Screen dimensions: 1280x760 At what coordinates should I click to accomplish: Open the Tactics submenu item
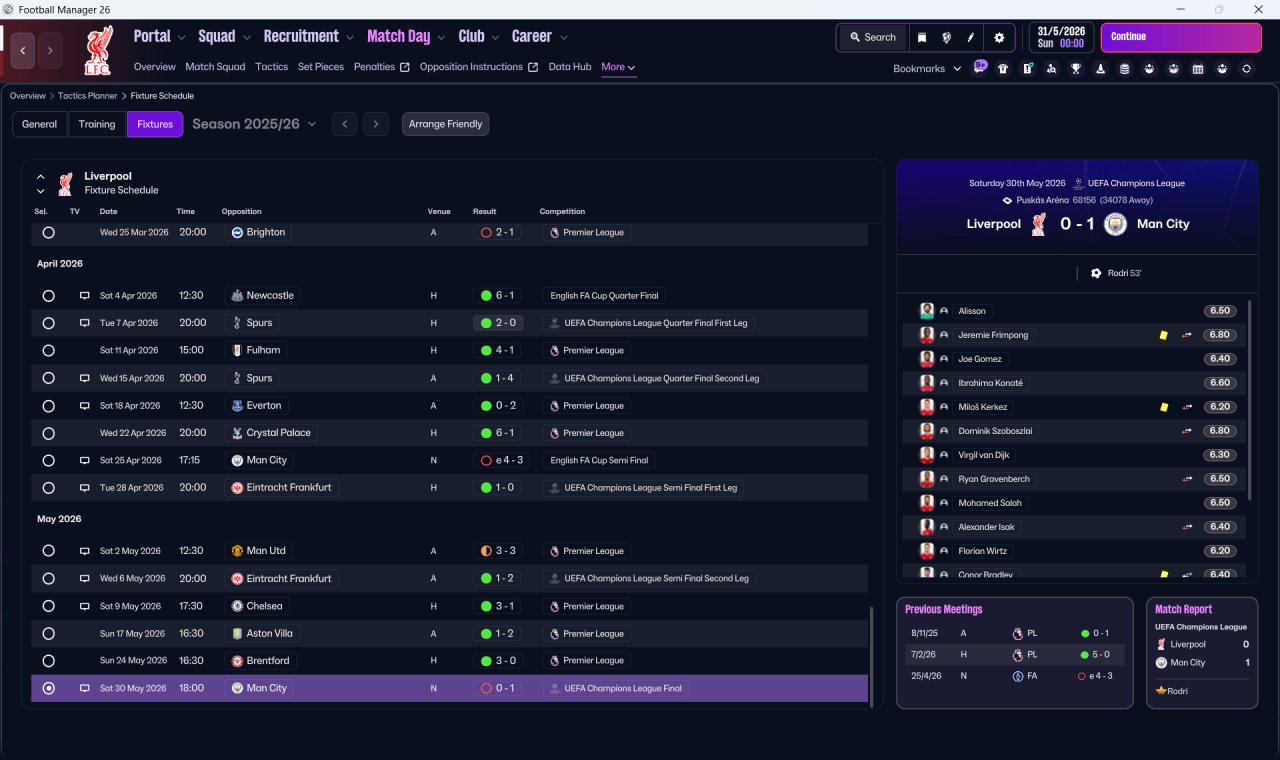point(271,67)
